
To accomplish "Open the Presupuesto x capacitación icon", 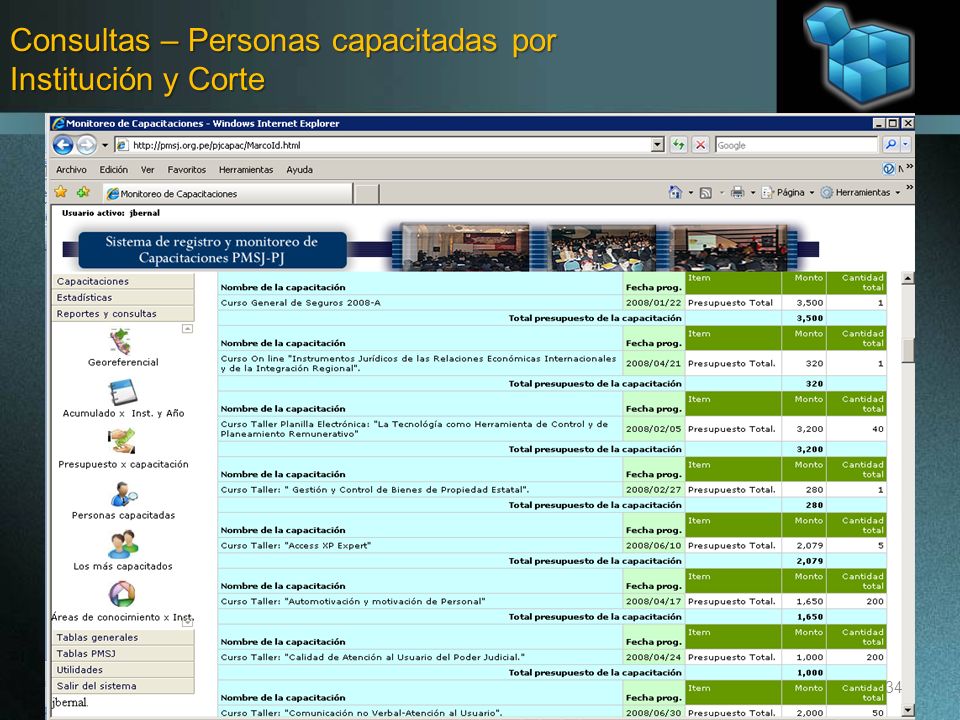I will (x=122, y=441).
